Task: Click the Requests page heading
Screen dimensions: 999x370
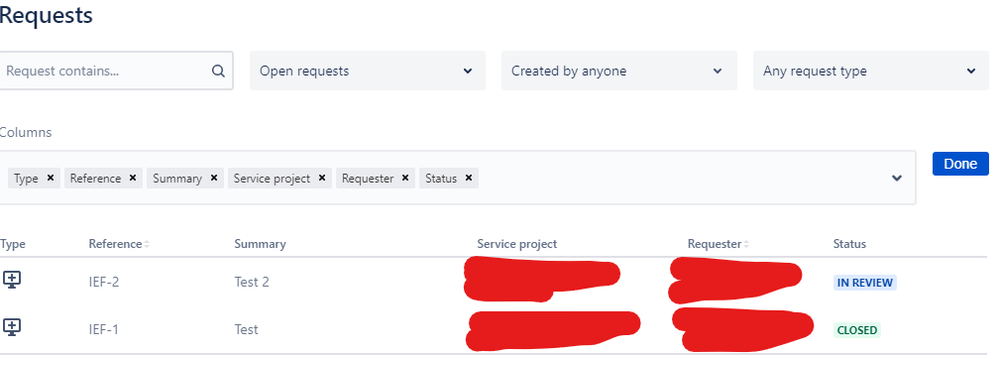Action: click(x=46, y=15)
